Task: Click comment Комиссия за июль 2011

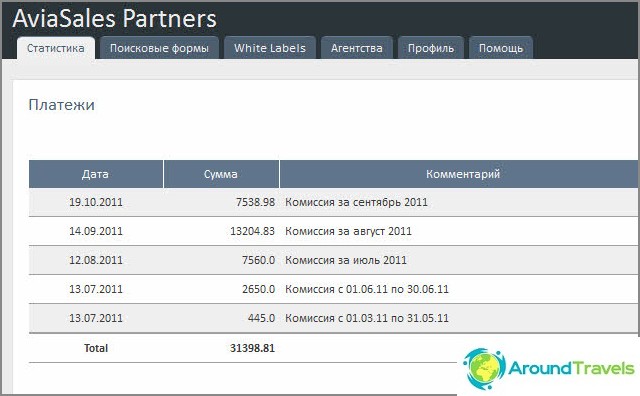Action: (346, 260)
